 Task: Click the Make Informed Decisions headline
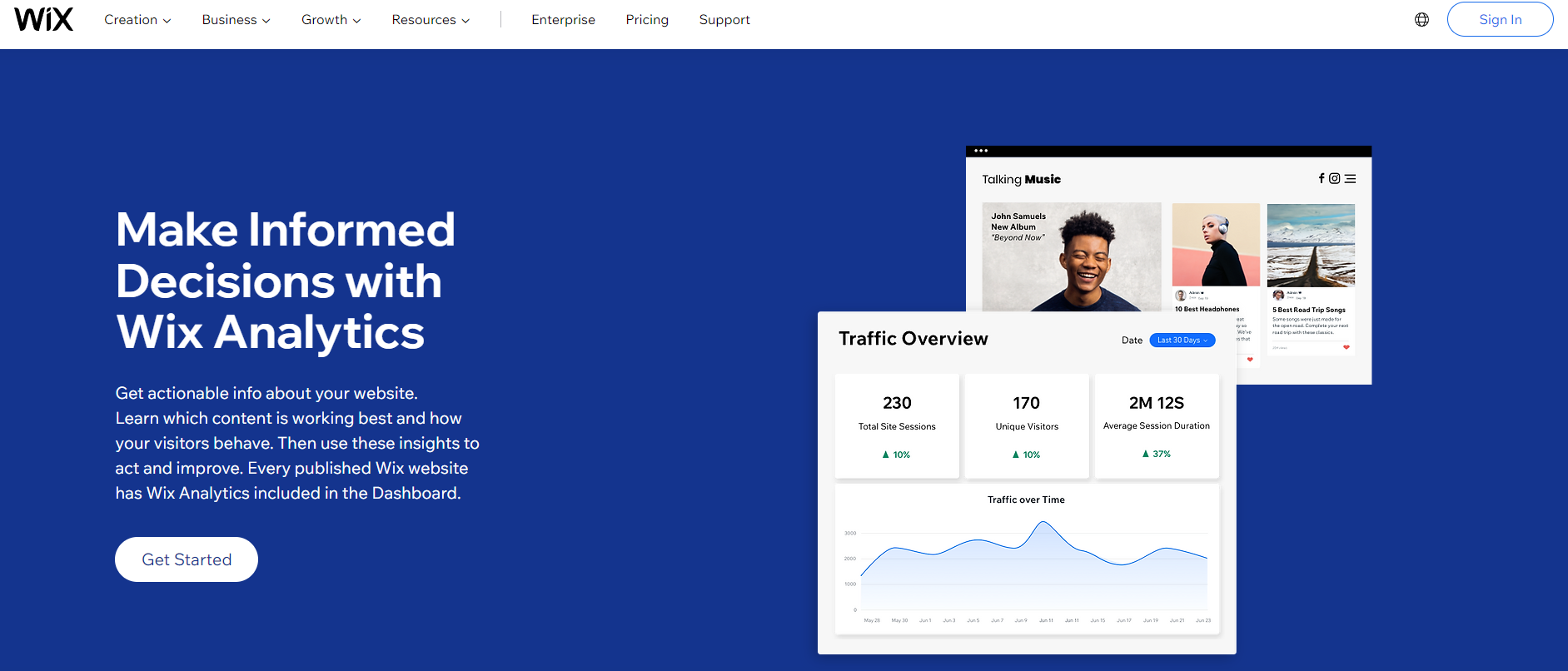(x=286, y=281)
